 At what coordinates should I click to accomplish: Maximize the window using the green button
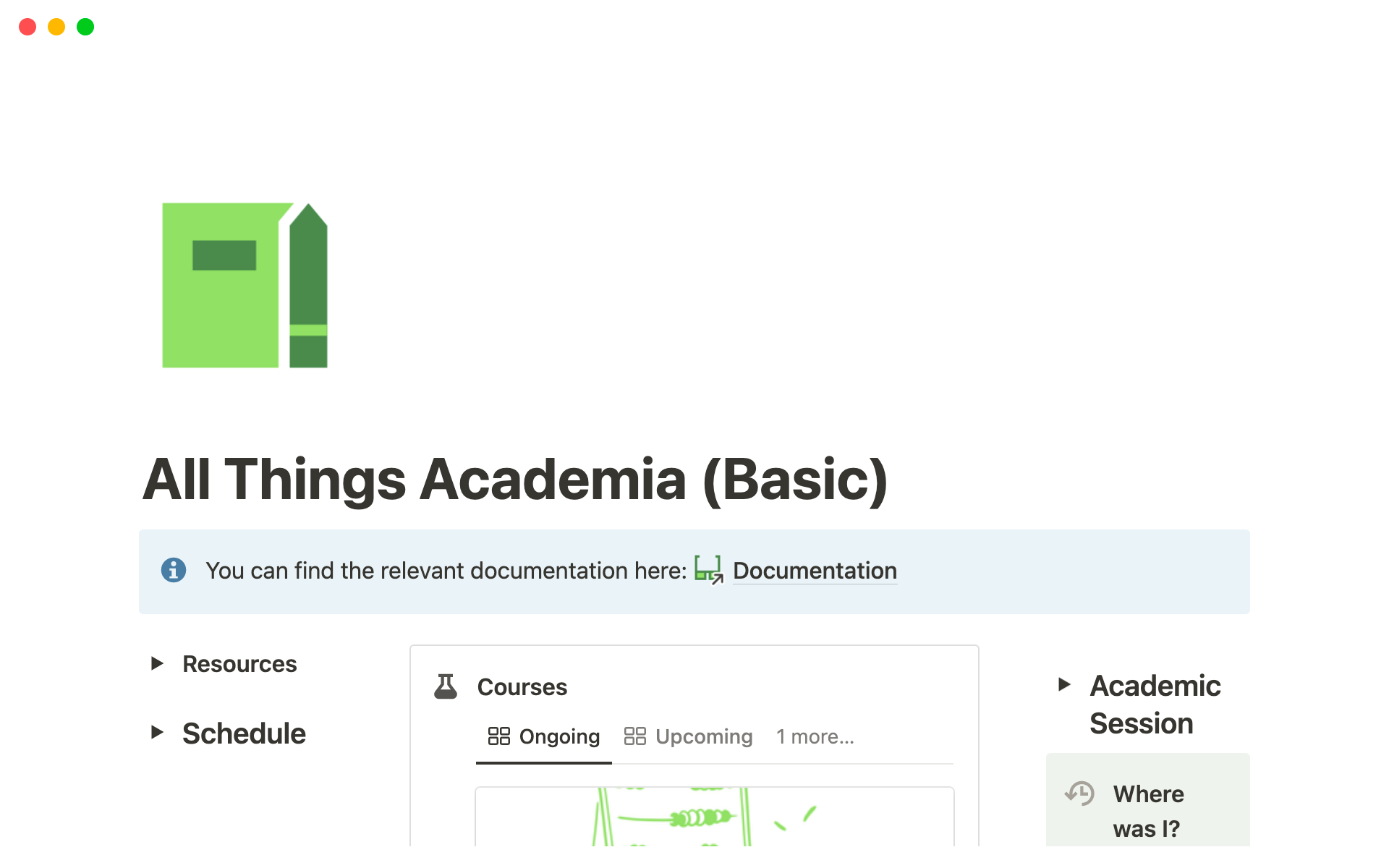pyautogui.click(x=85, y=27)
